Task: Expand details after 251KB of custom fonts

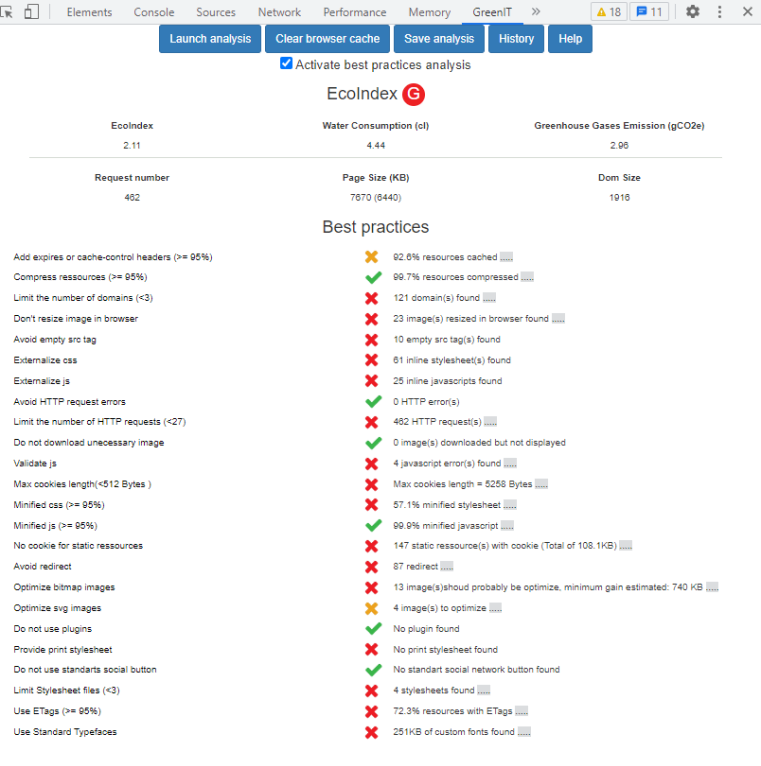Action: [525, 732]
